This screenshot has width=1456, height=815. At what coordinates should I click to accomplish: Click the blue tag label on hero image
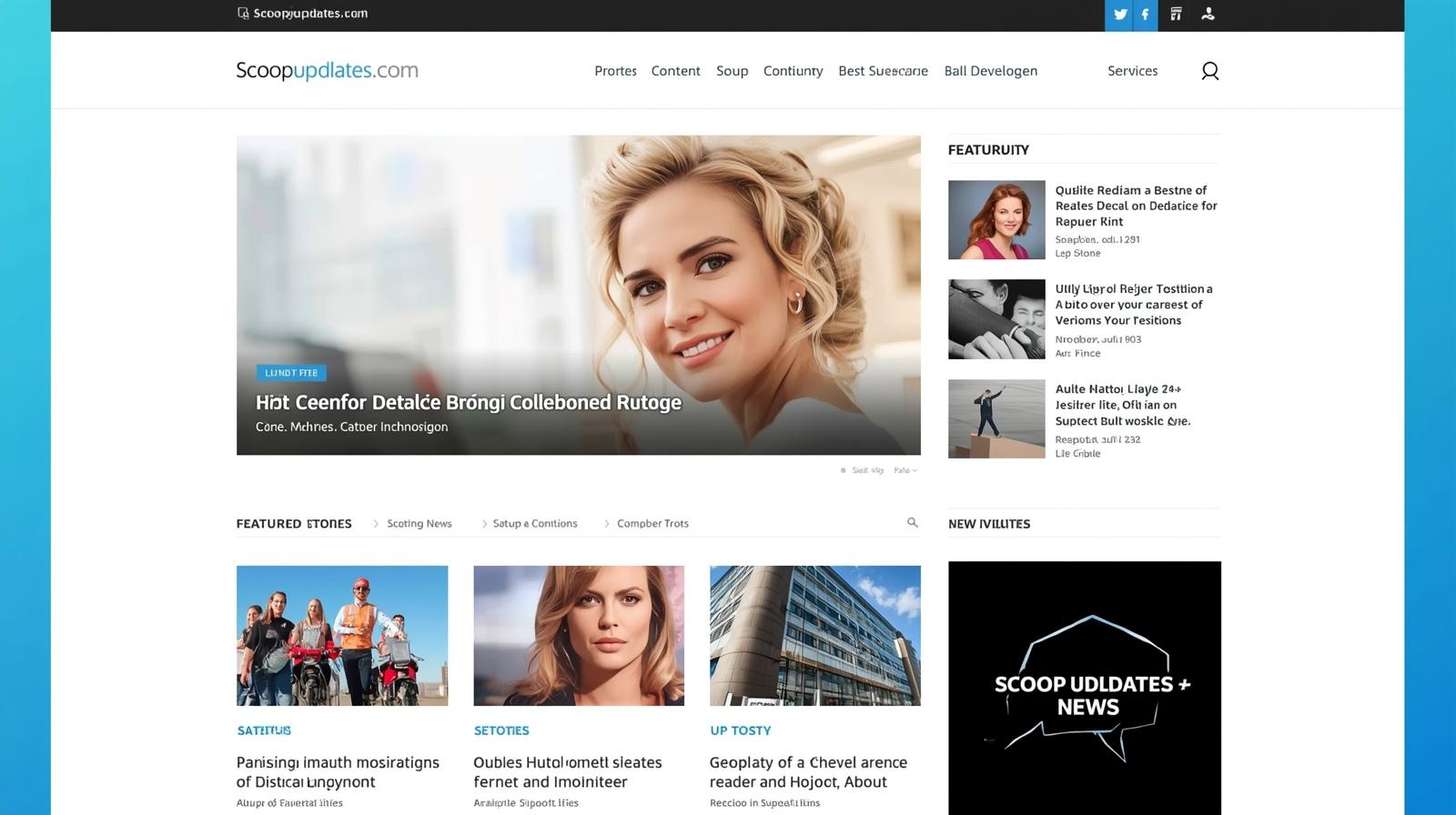coord(291,373)
